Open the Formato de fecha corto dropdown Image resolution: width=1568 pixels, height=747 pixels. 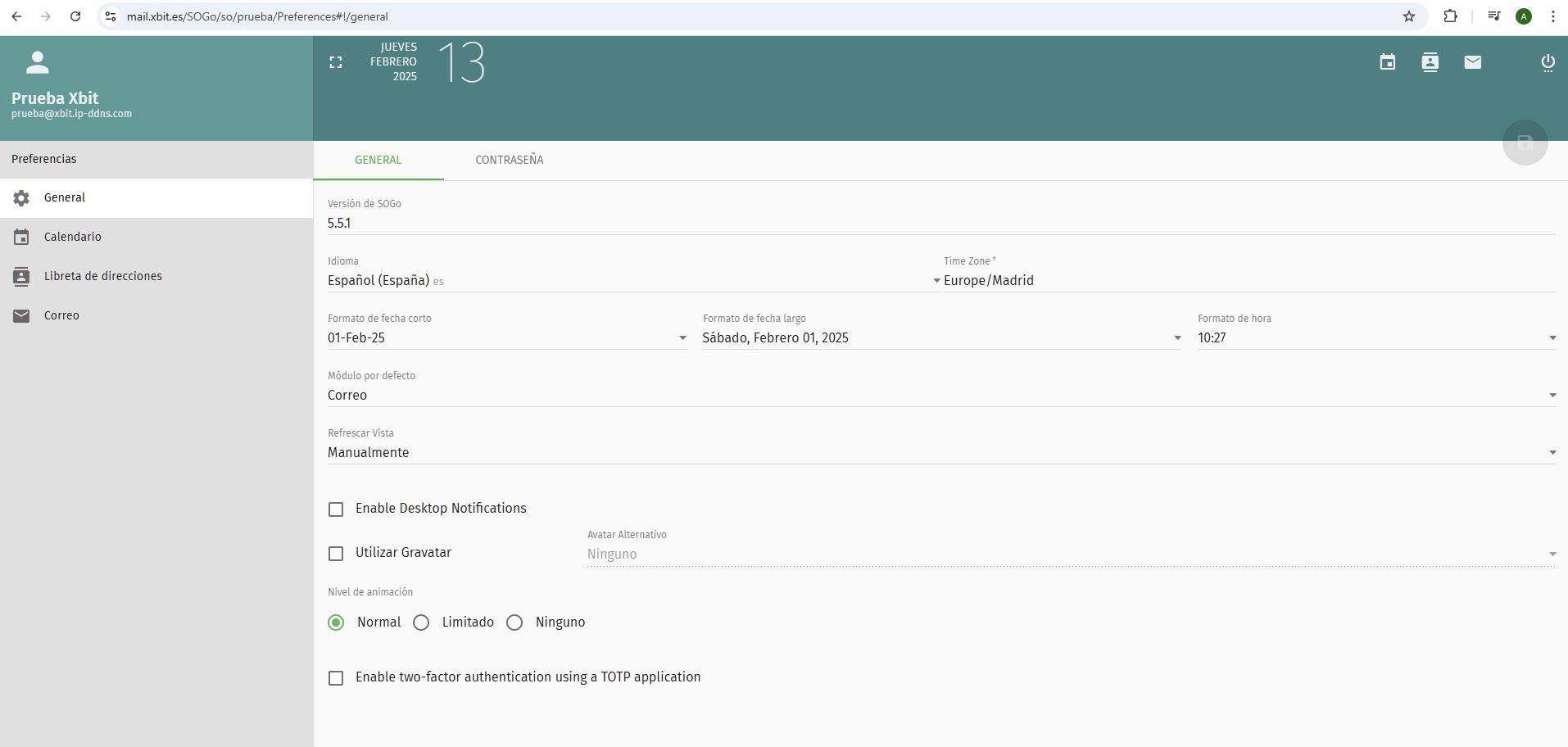(x=507, y=337)
